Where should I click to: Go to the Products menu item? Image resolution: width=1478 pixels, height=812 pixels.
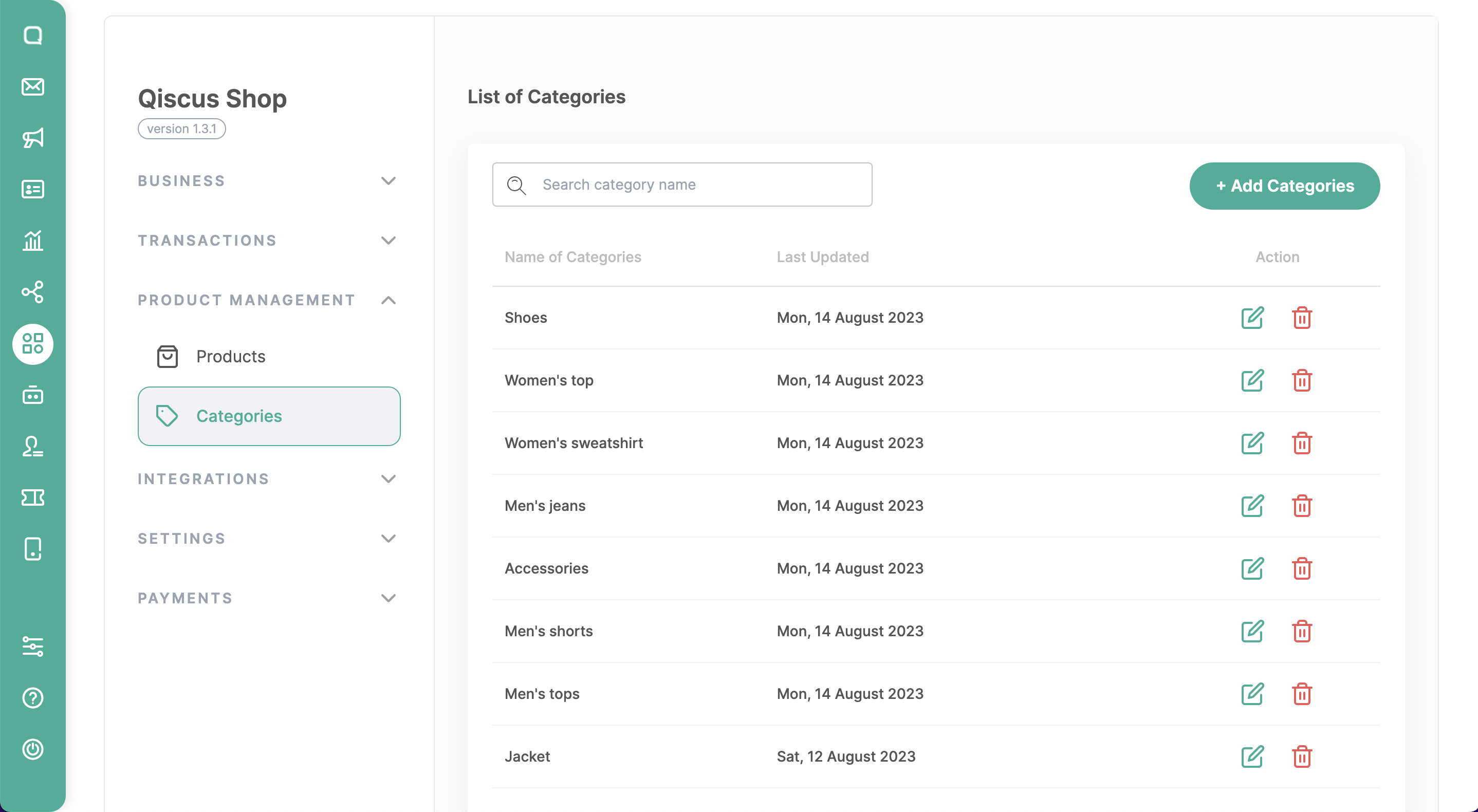pyautogui.click(x=231, y=356)
